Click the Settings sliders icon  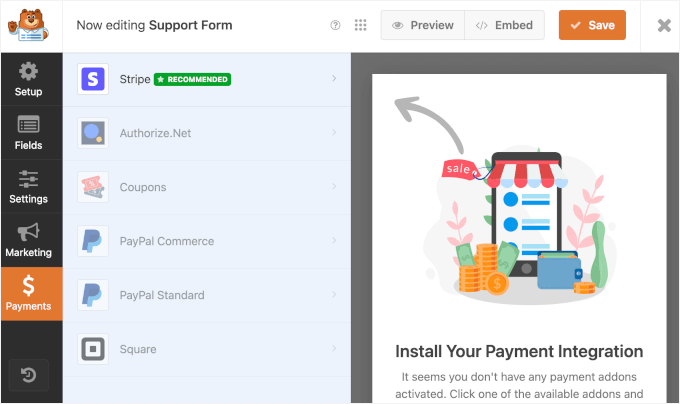point(28,179)
